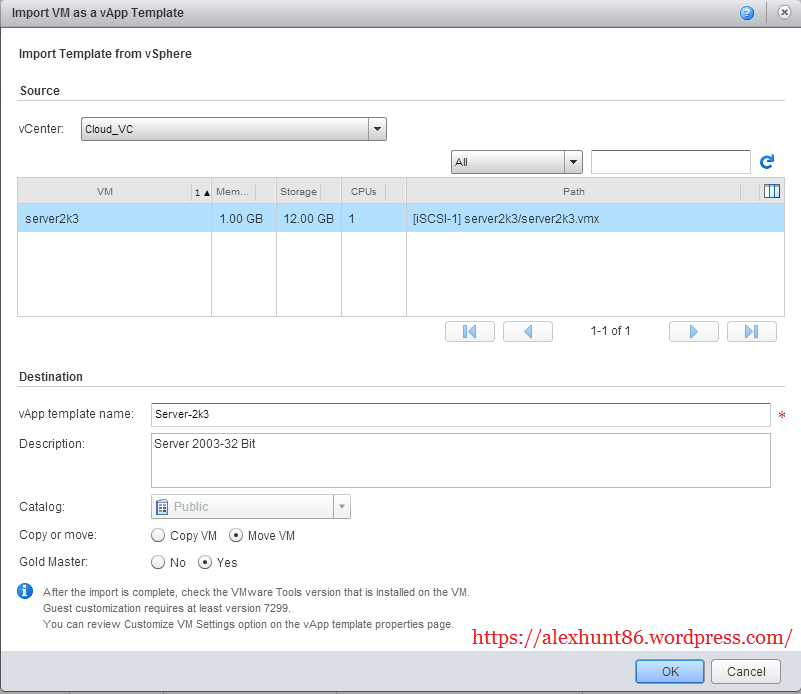The width and height of the screenshot is (801, 694).
Task: Select the Copy VM radio button
Action: point(158,535)
